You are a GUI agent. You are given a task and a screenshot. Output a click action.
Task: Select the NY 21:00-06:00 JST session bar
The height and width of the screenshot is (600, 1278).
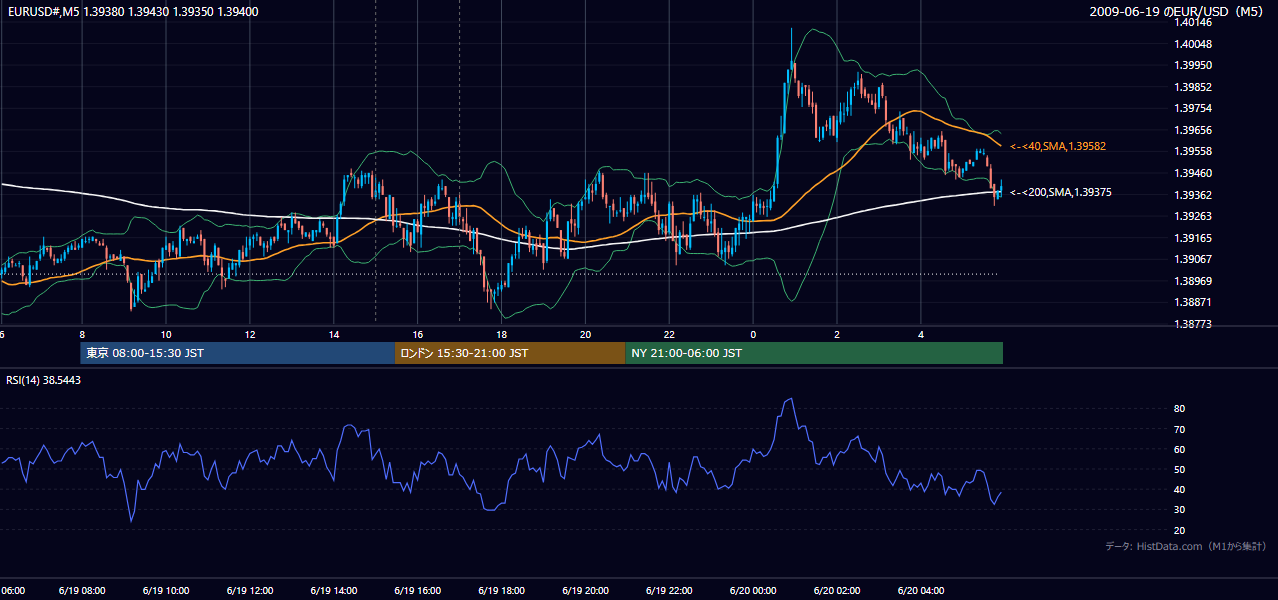814,353
